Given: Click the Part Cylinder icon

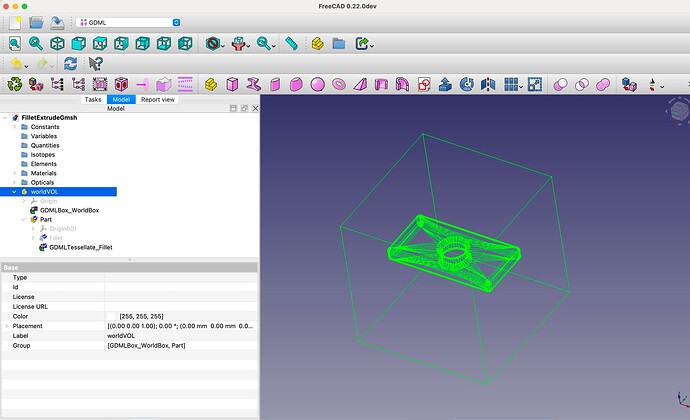Looking at the screenshot, I should point(275,84).
